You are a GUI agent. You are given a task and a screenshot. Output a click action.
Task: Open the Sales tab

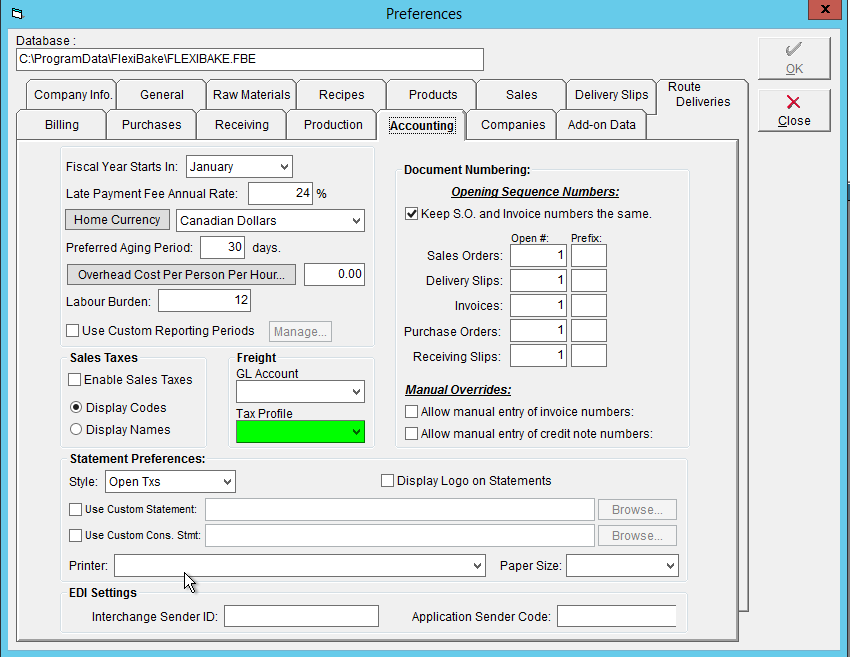coord(521,95)
